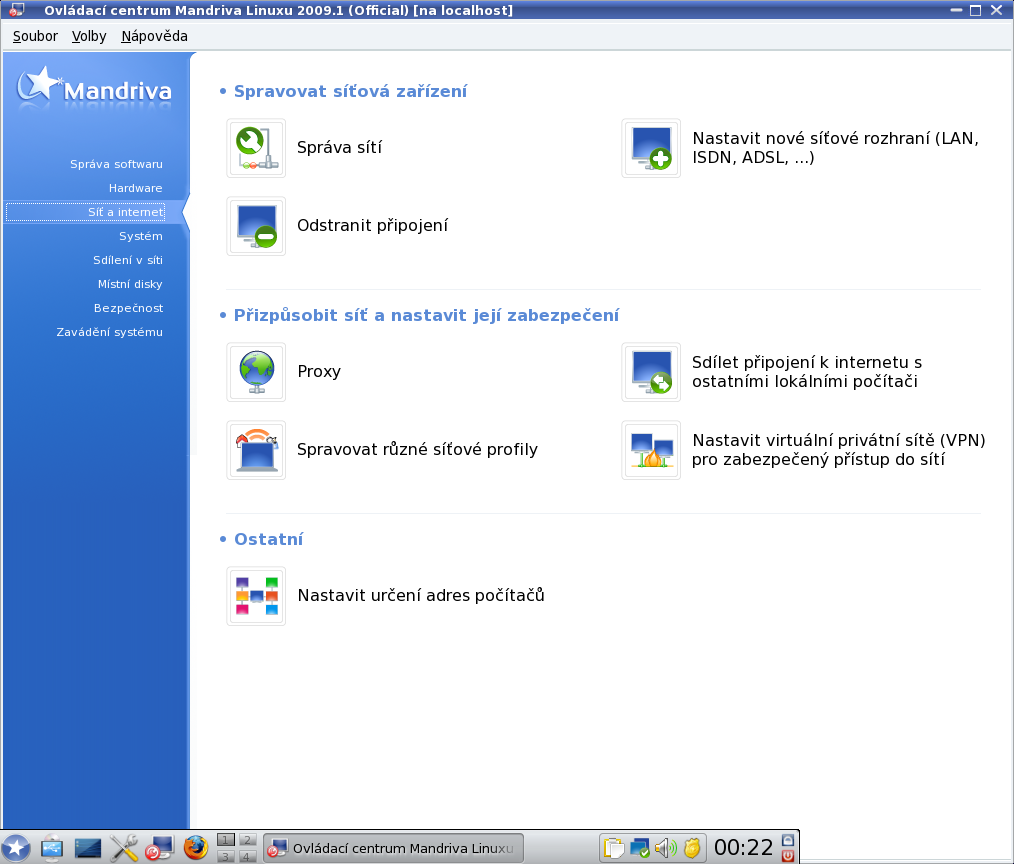Click the Mandriva logo in sidebar

(94, 87)
